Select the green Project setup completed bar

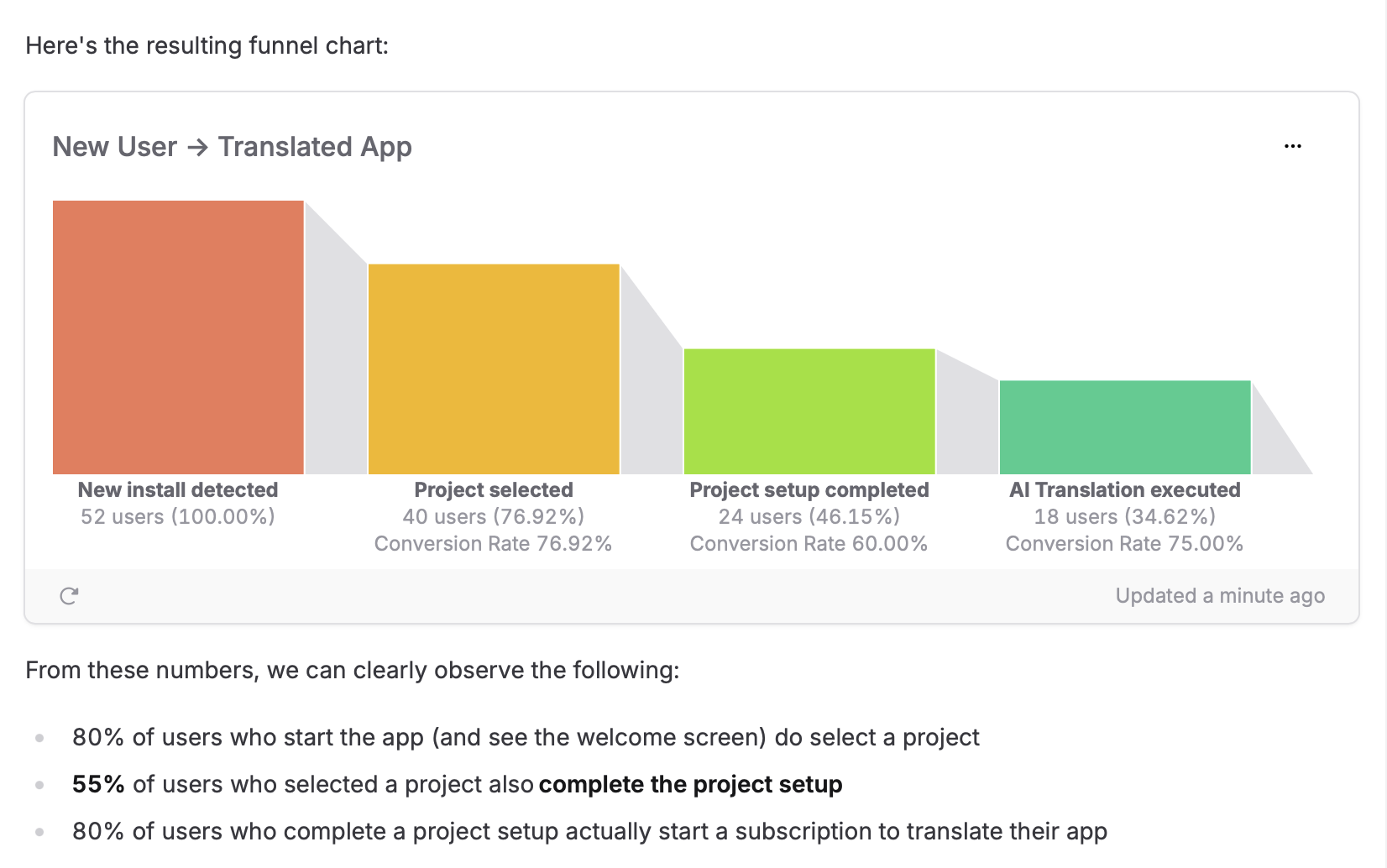[x=809, y=410]
